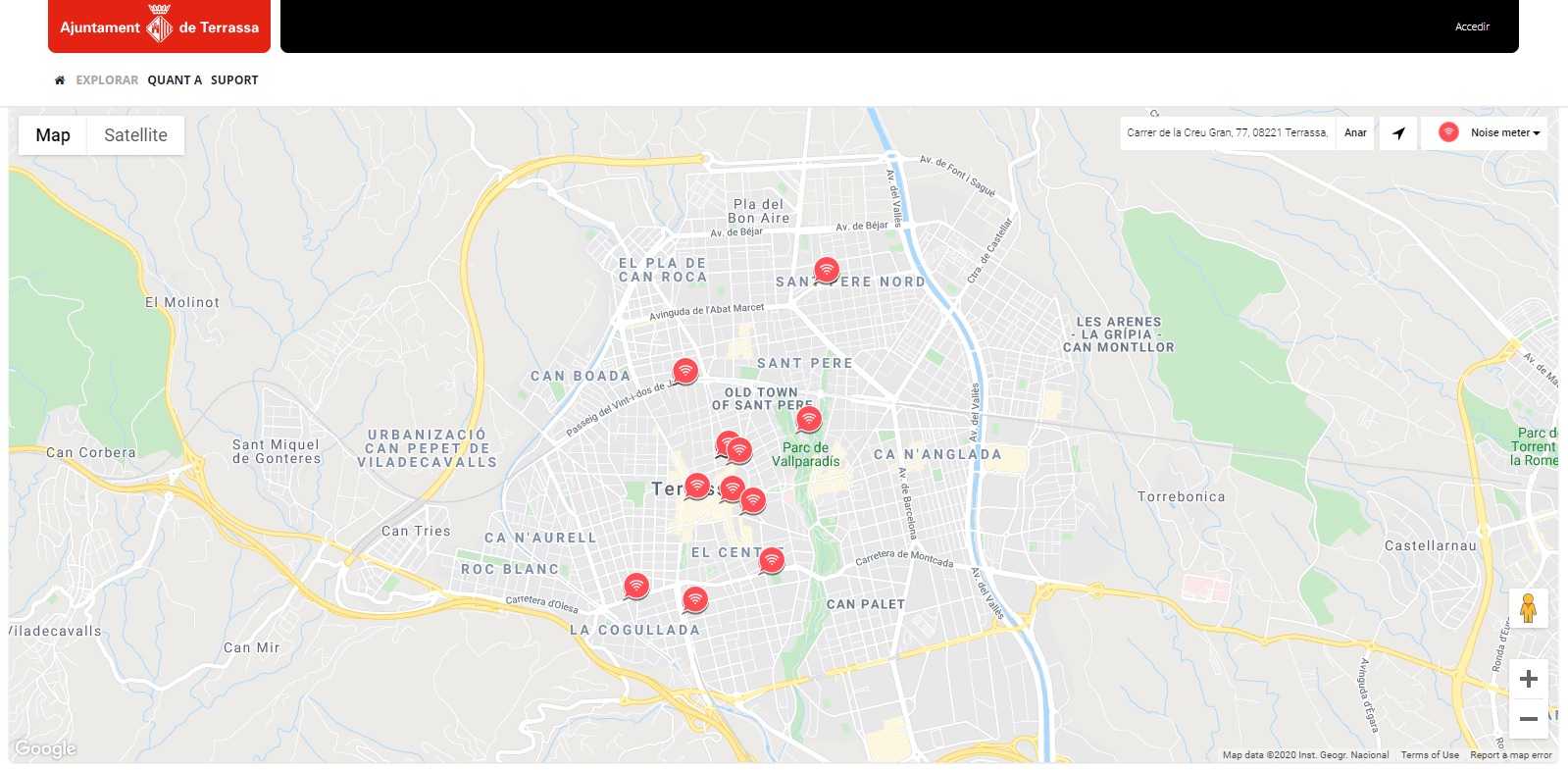Click the Castellarnau map label
This screenshot has height=770, width=1568.
[1431, 546]
